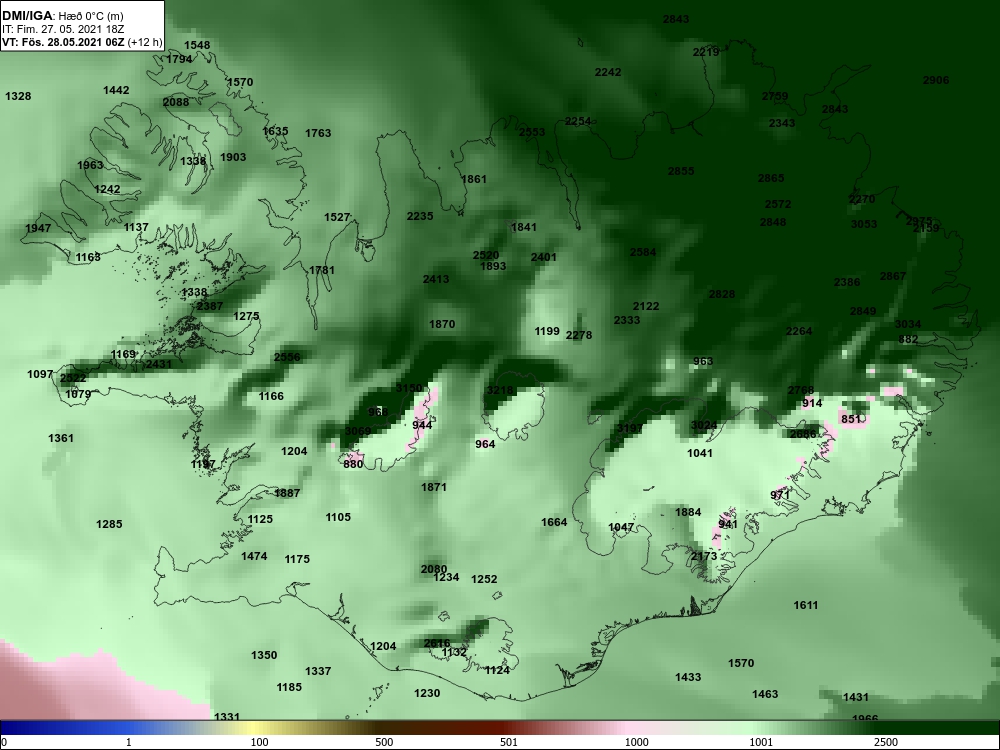
Task: Click the map value 1635
Action: pyautogui.click(x=276, y=131)
